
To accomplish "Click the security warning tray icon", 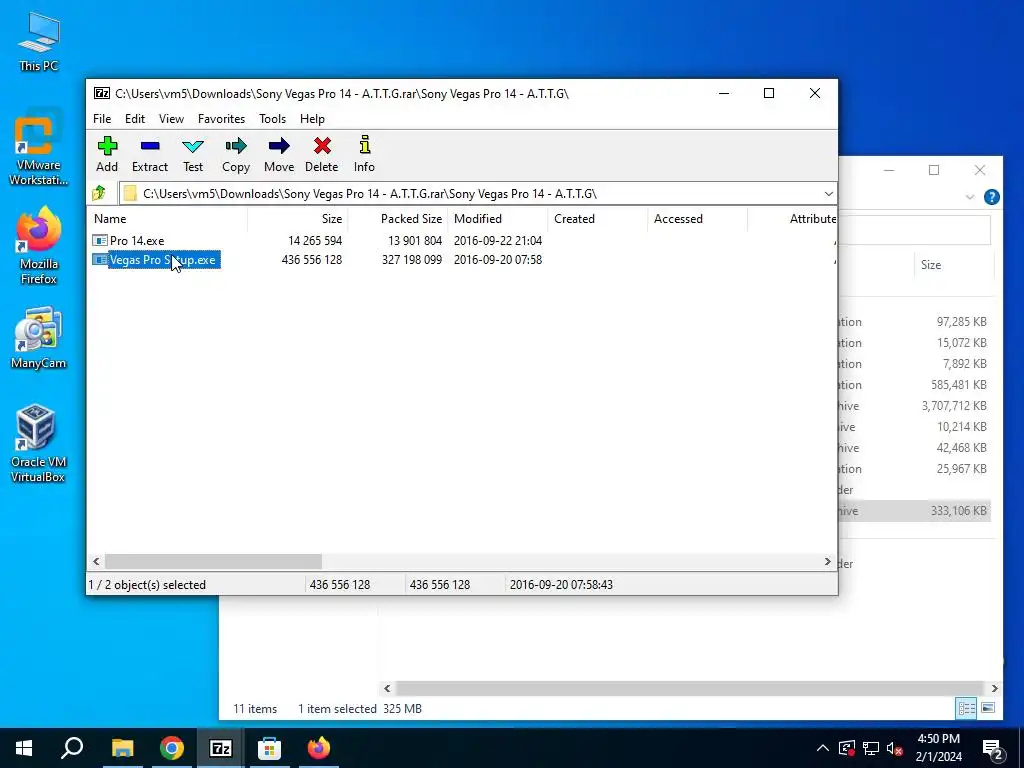I will [x=847, y=748].
